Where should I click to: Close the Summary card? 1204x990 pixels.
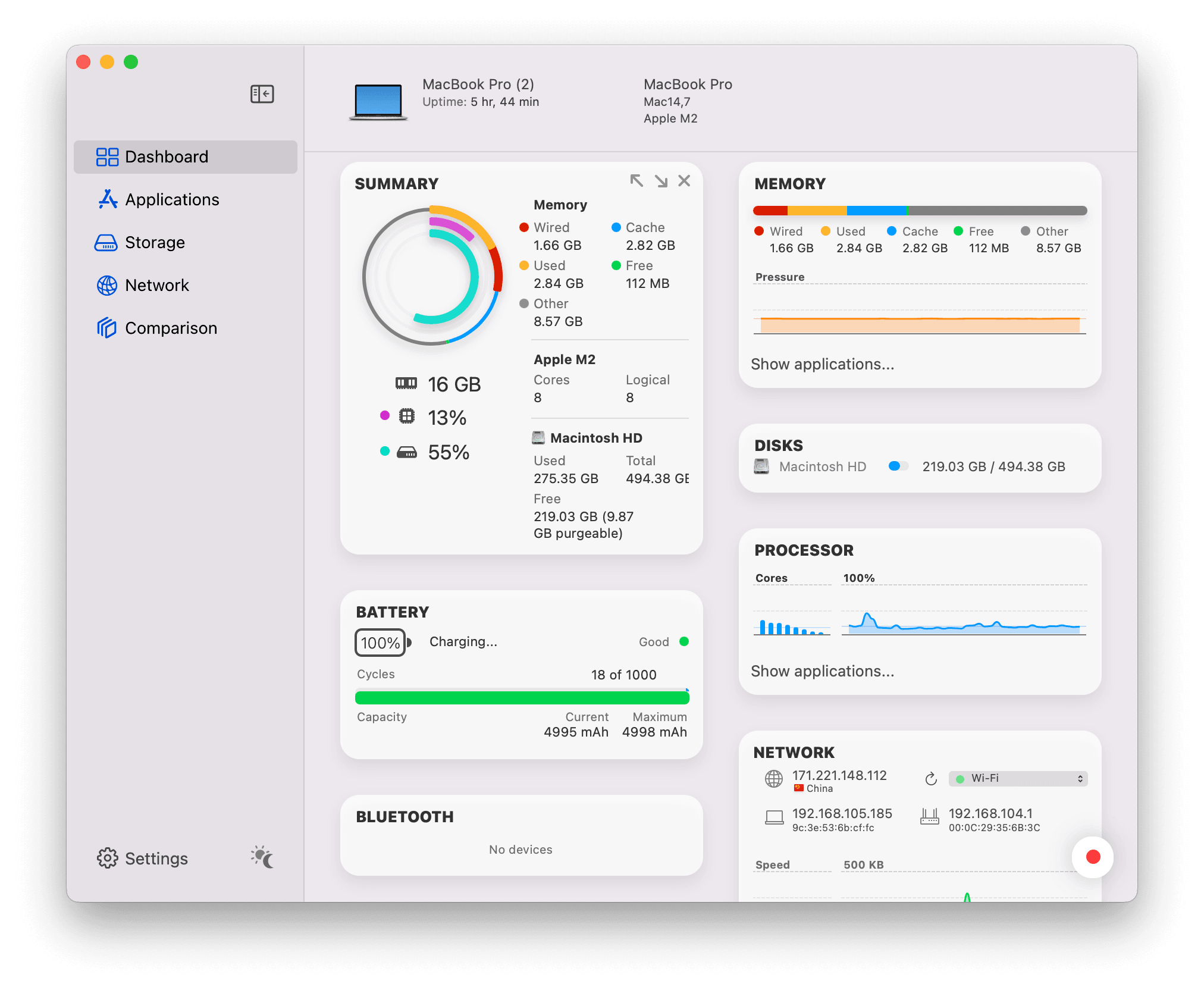pos(684,181)
